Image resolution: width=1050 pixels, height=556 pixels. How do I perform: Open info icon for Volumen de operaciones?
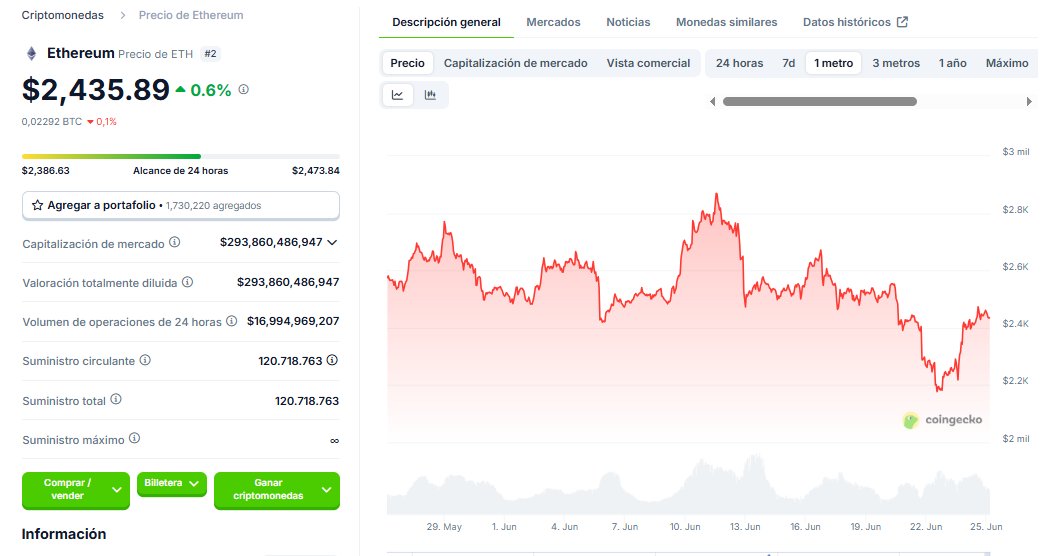point(231,321)
